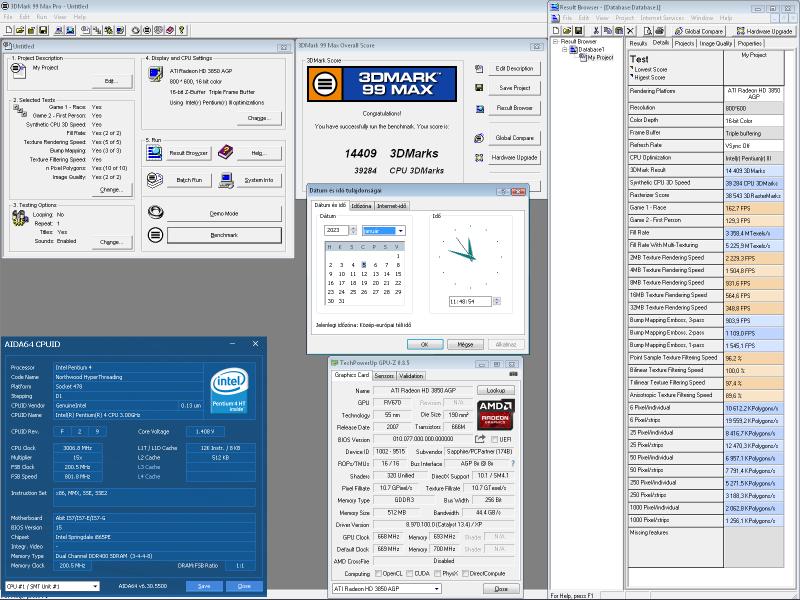The image size is (800, 600).
Task: Switch to Results tab in Result Browser
Action: [638, 43]
